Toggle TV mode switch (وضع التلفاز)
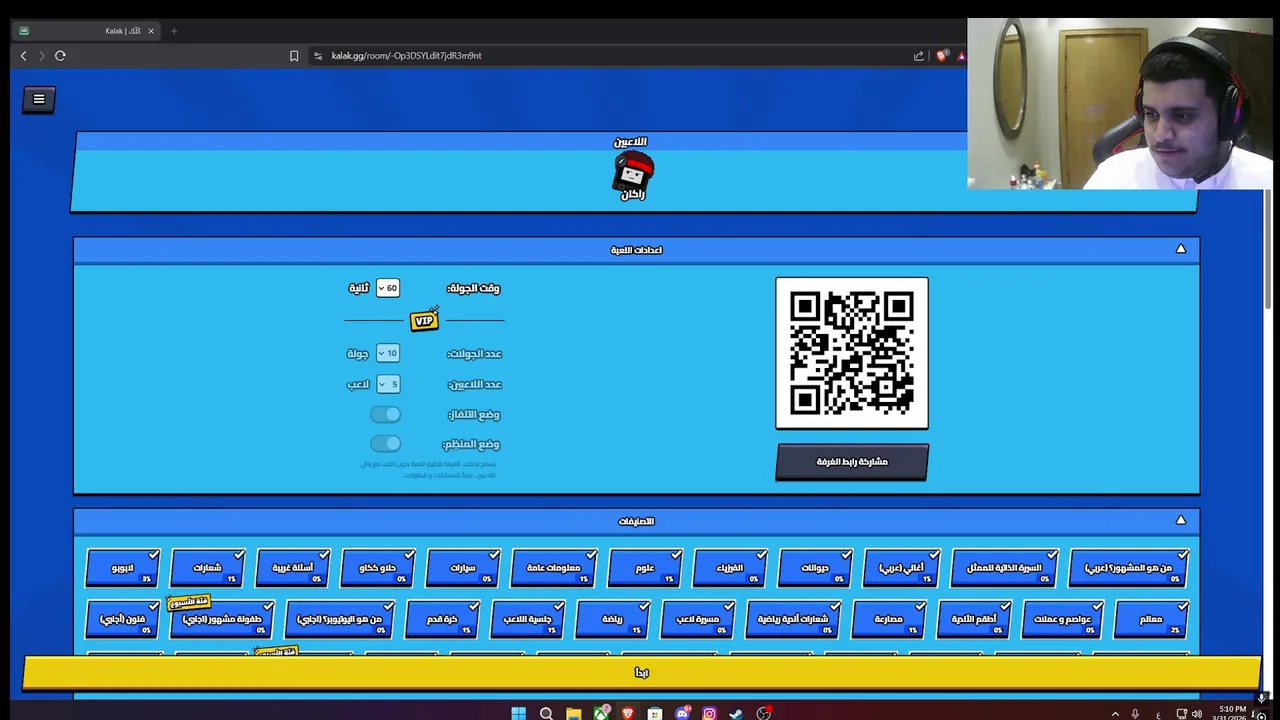Image resolution: width=1280 pixels, height=720 pixels. (x=385, y=414)
